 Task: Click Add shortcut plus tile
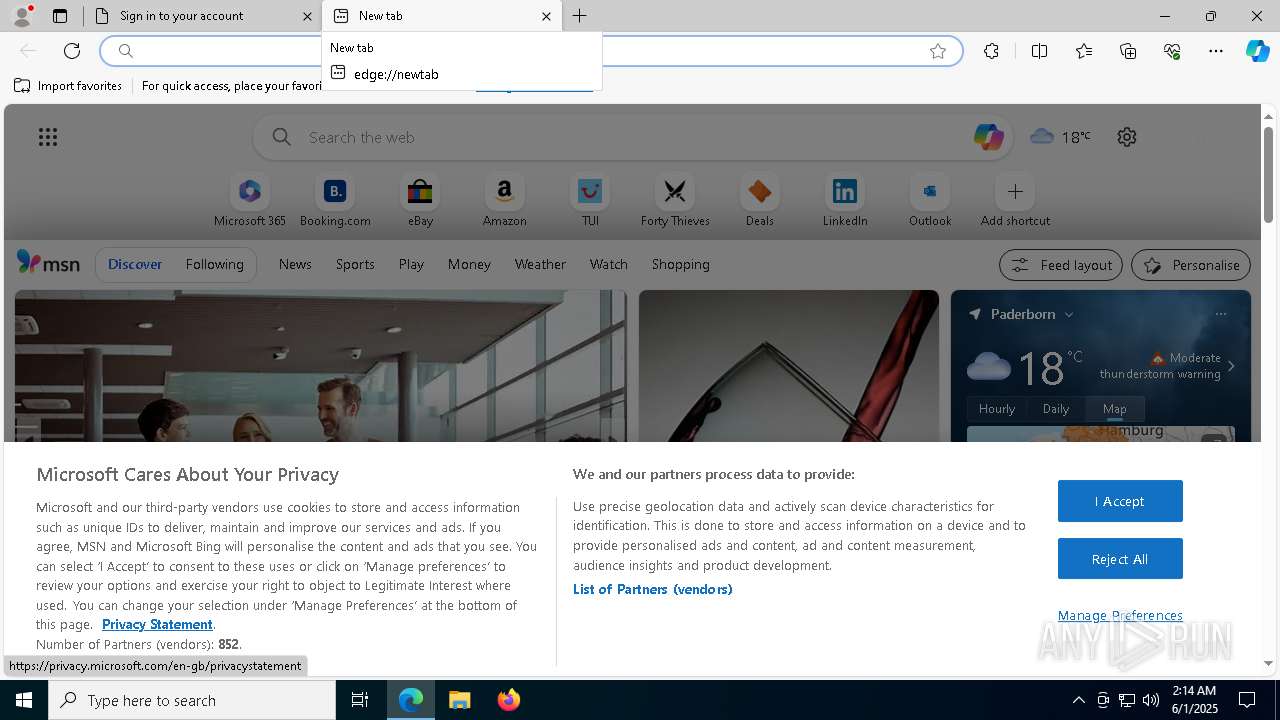click(x=1015, y=201)
